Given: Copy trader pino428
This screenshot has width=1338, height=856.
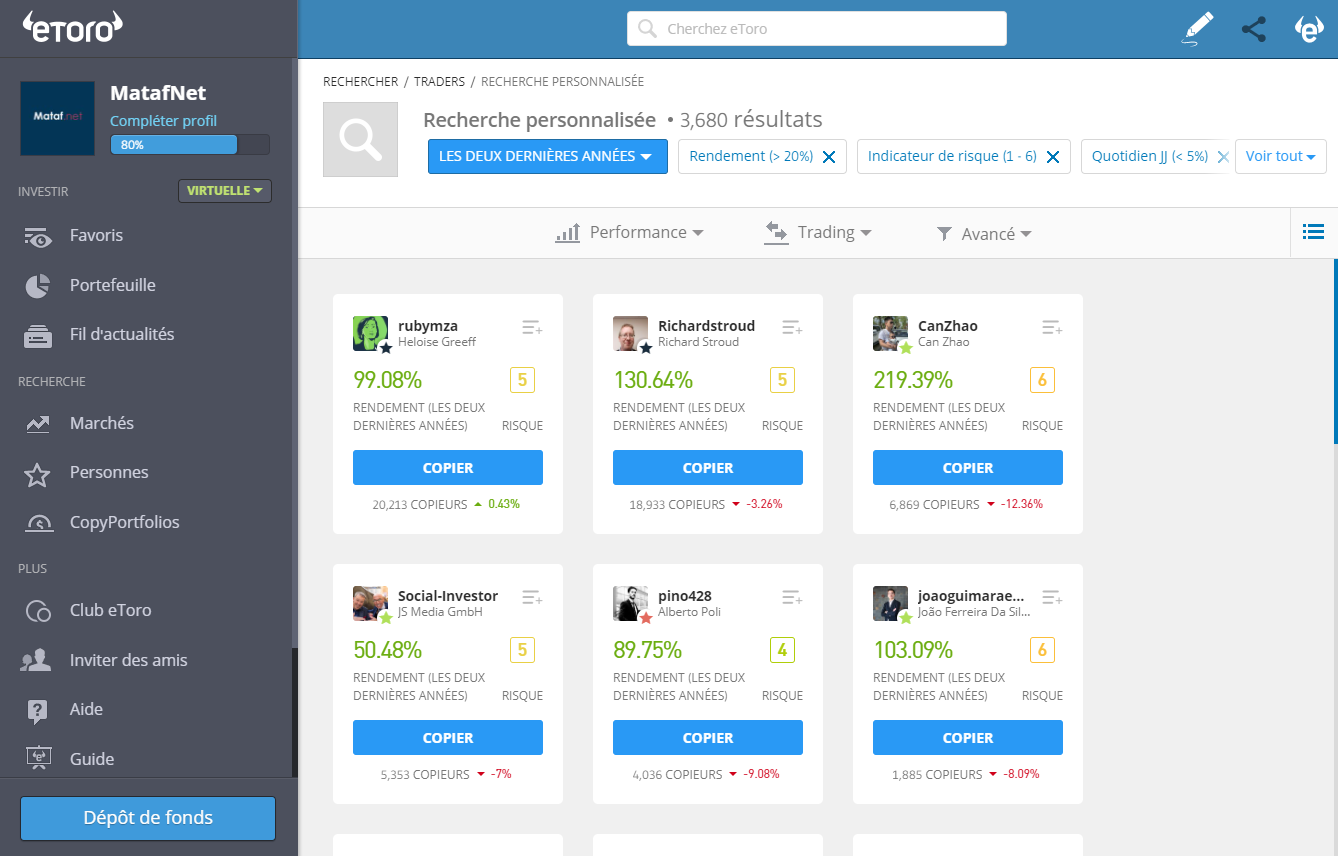Looking at the screenshot, I should point(708,738).
